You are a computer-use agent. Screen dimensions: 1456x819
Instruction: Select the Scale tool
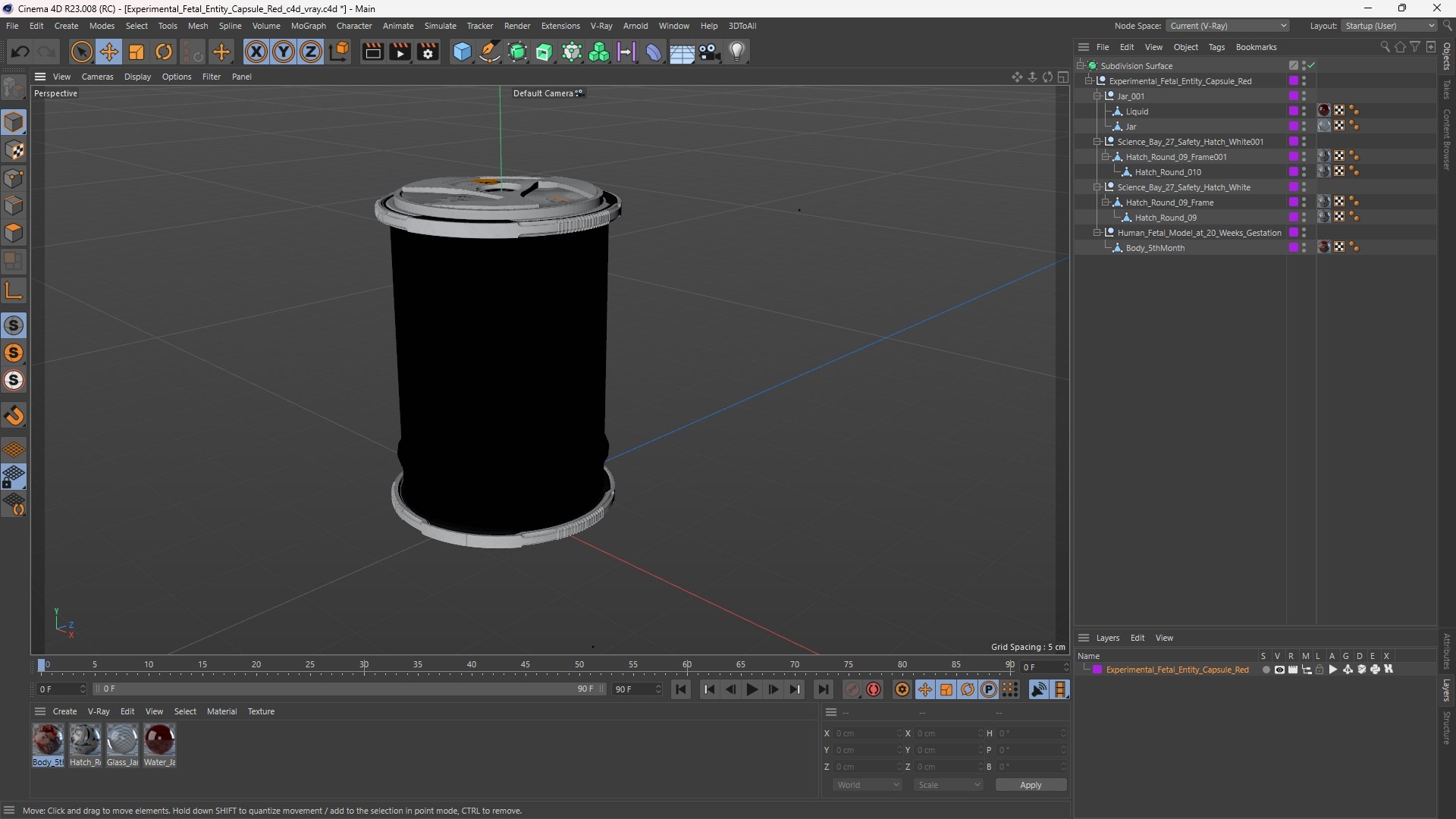136,52
